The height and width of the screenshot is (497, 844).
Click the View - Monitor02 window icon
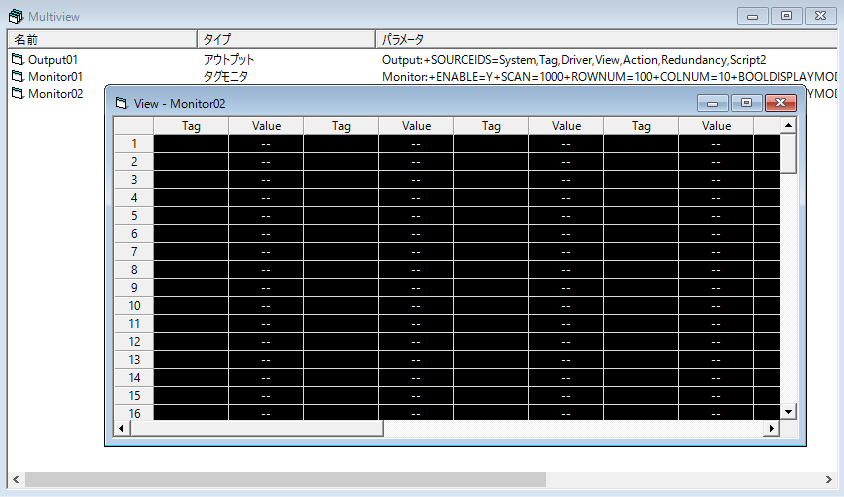pyautogui.click(x=121, y=103)
